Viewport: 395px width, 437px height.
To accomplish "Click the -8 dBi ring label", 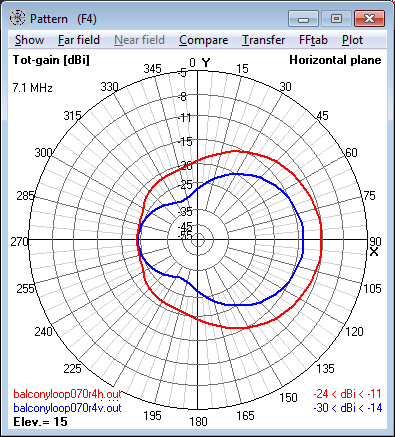I will [x=182, y=97].
